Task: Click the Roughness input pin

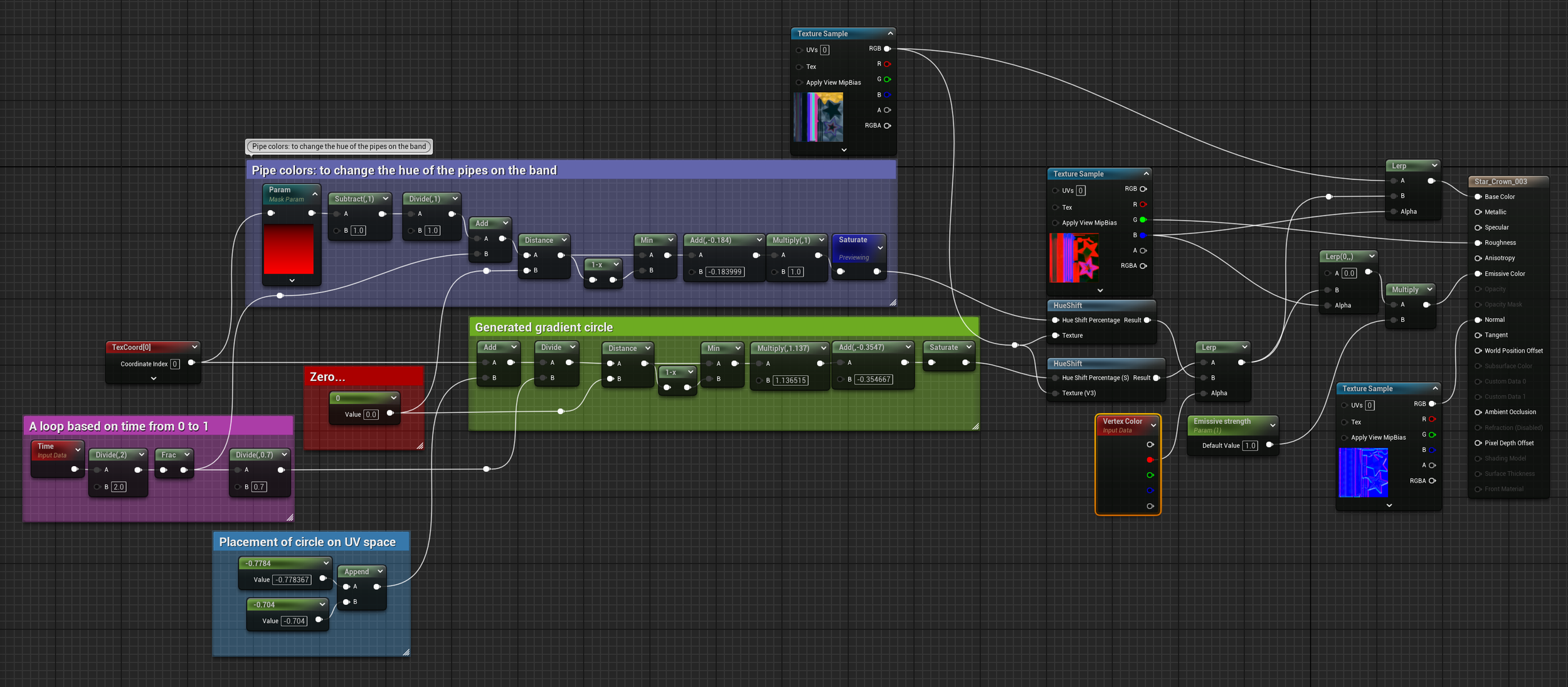Action: coord(1478,243)
